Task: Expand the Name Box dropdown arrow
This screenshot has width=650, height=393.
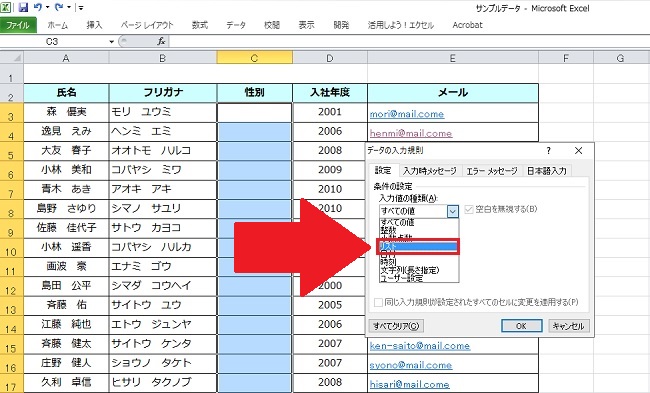Action: coord(111,41)
